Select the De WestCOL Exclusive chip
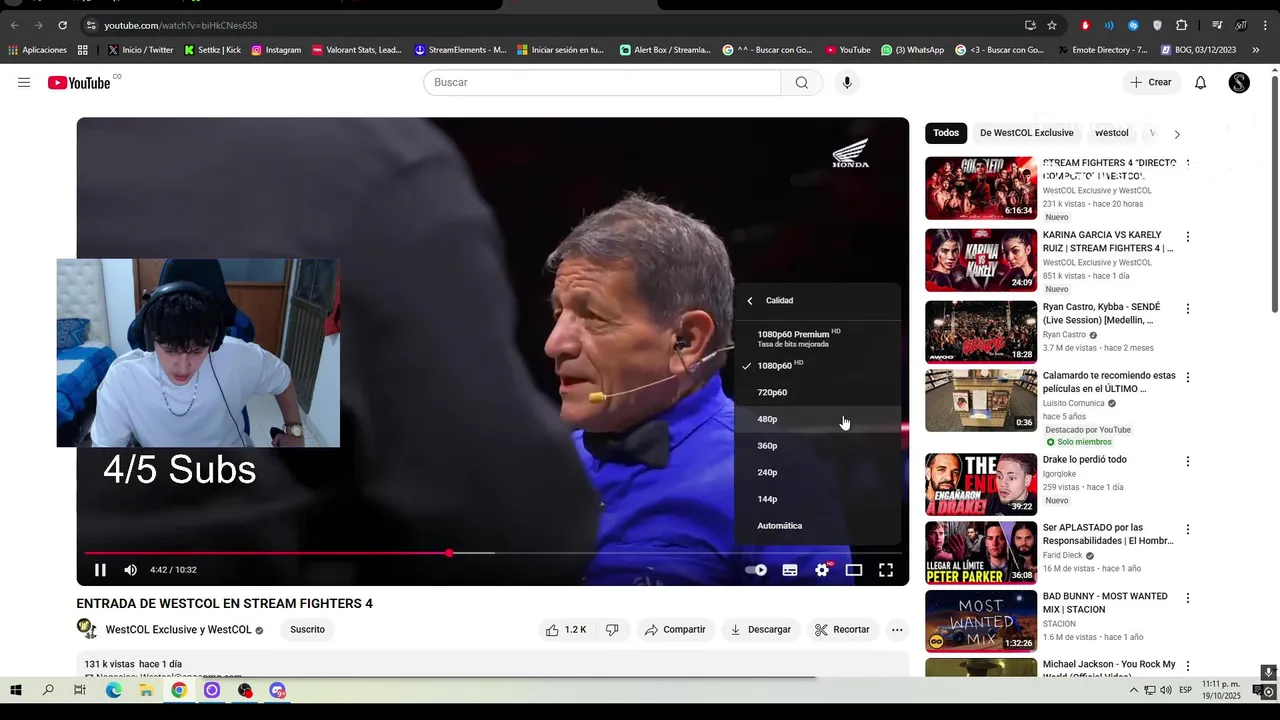The height and width of the screenshot is (720, 1280). (x=1026, y=133)
